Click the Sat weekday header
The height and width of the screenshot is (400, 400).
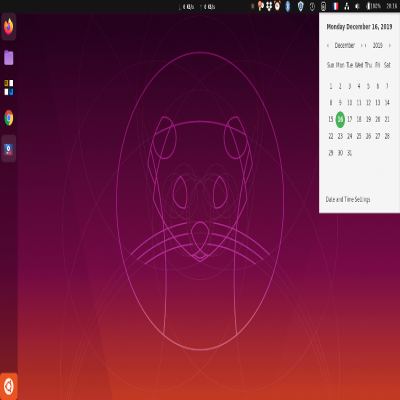[x=387, y=65]
